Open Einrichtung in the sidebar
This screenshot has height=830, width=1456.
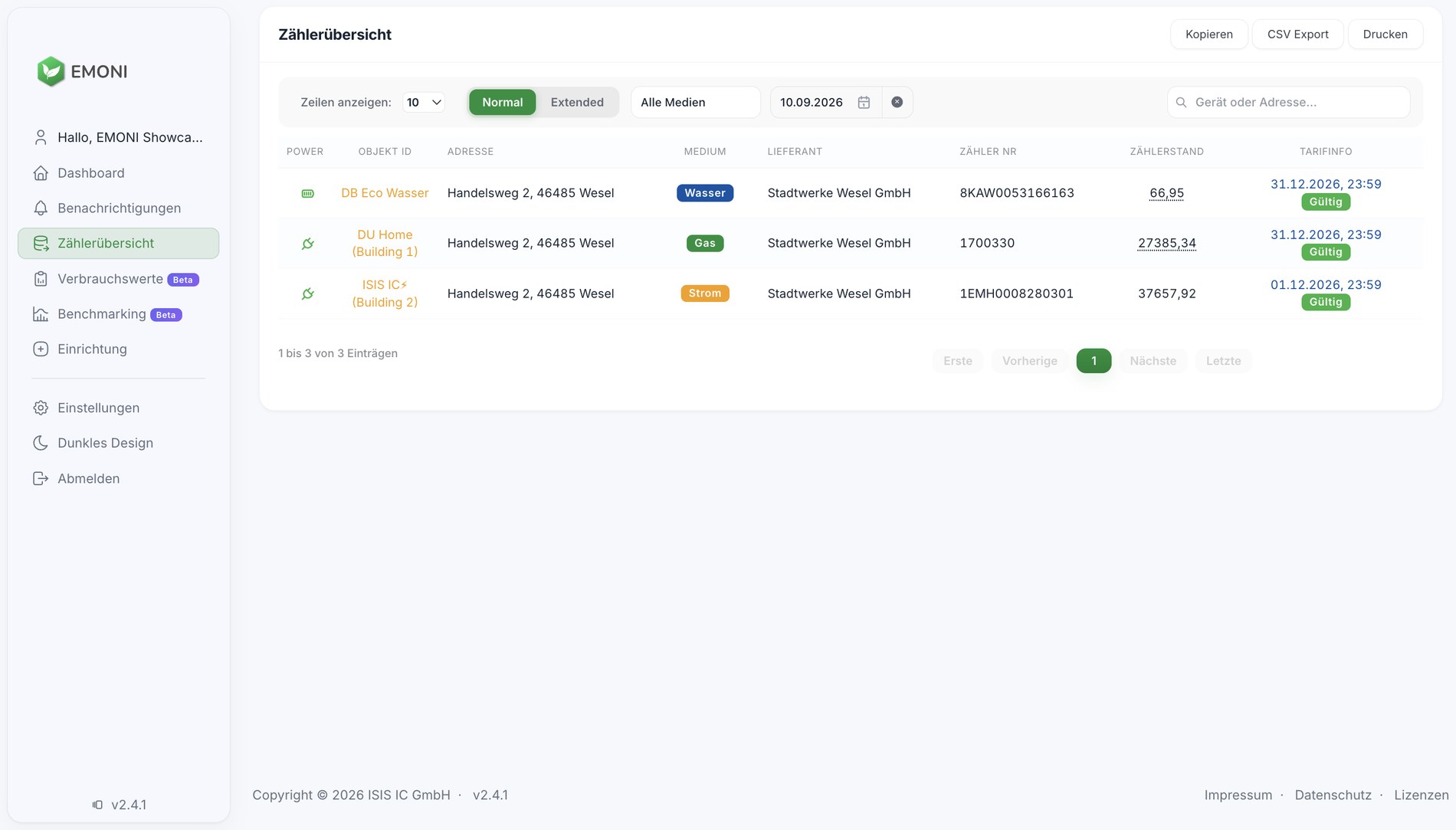coord(118,349)
